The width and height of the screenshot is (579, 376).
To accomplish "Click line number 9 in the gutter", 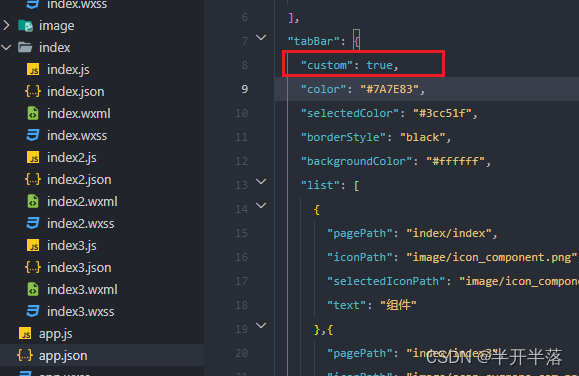I will tap(244, 89).
